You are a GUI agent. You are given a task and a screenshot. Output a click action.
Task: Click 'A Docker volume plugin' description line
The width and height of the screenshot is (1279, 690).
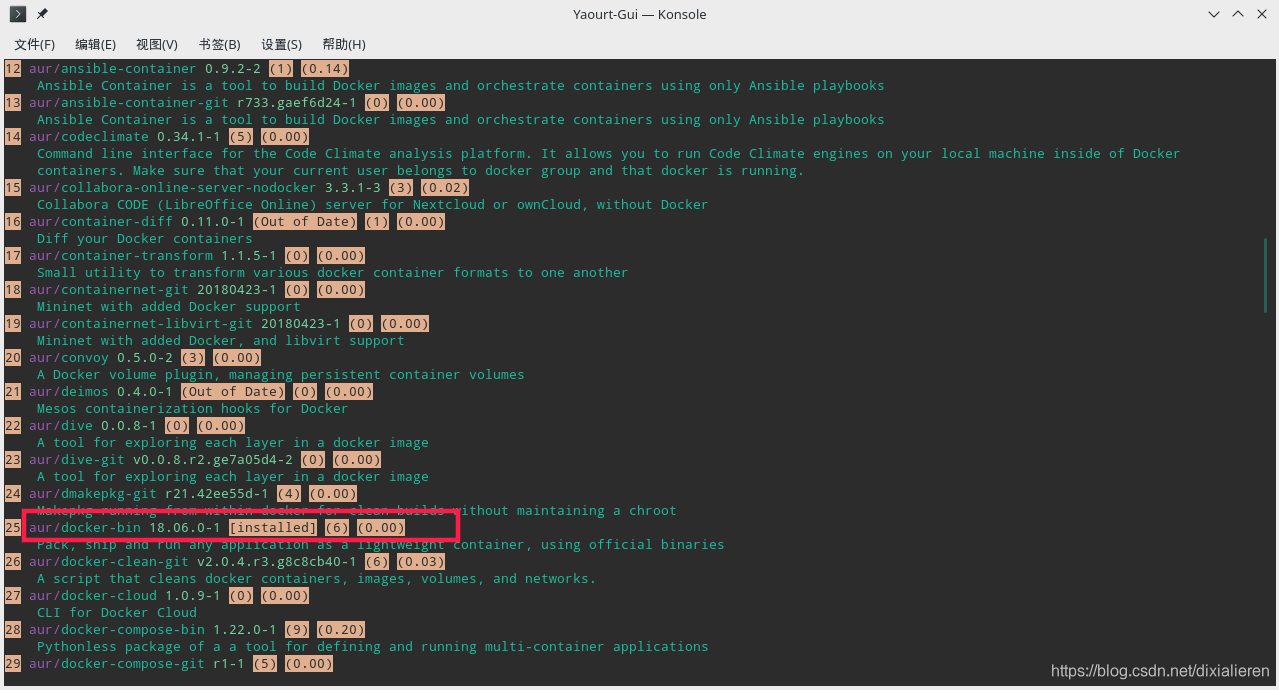[281, 375]
